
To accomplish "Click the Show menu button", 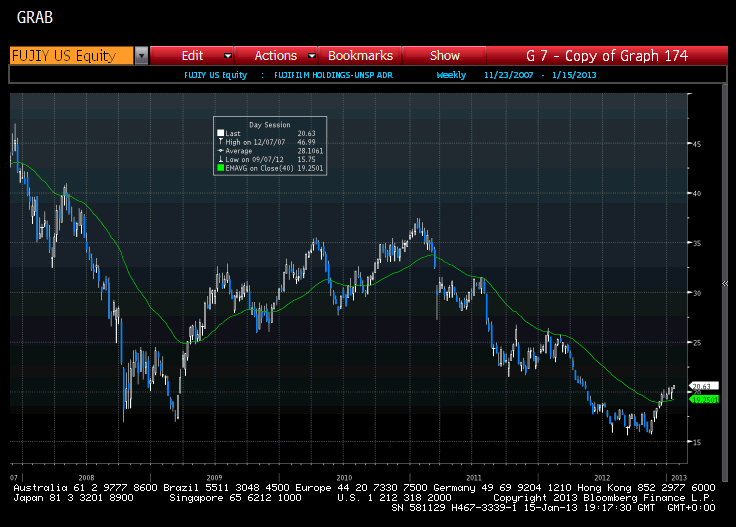I will click(x=445, y=56).
